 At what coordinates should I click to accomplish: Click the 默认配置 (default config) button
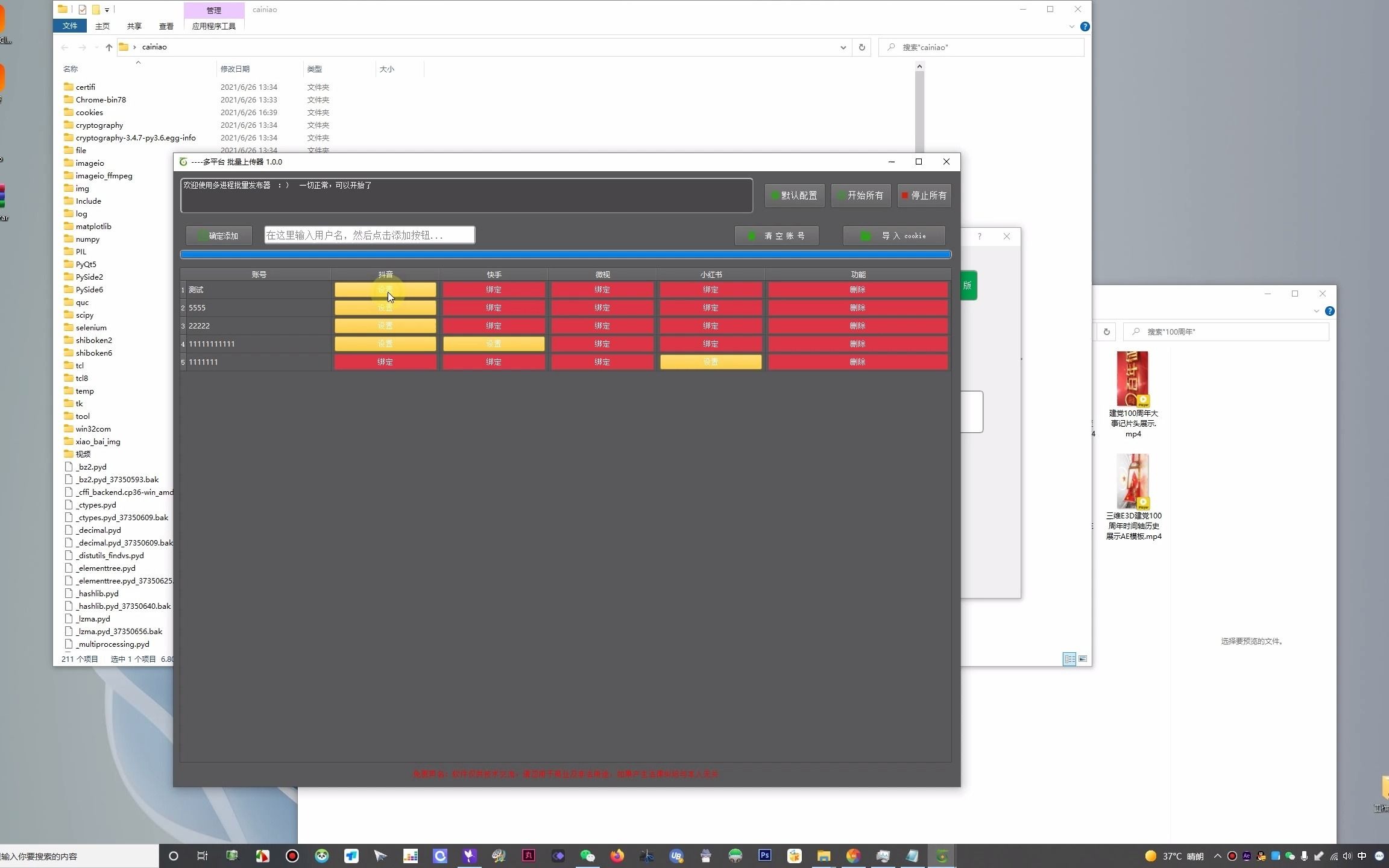796,195
